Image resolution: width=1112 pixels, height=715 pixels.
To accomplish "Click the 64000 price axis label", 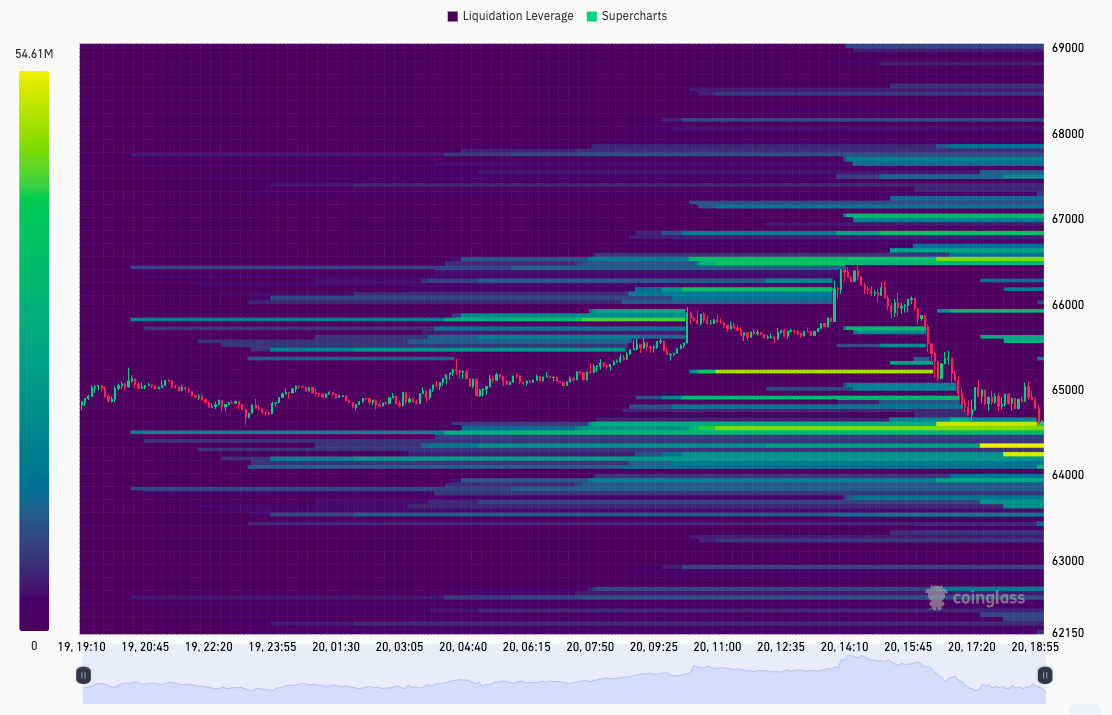I will click(1067, 475).
